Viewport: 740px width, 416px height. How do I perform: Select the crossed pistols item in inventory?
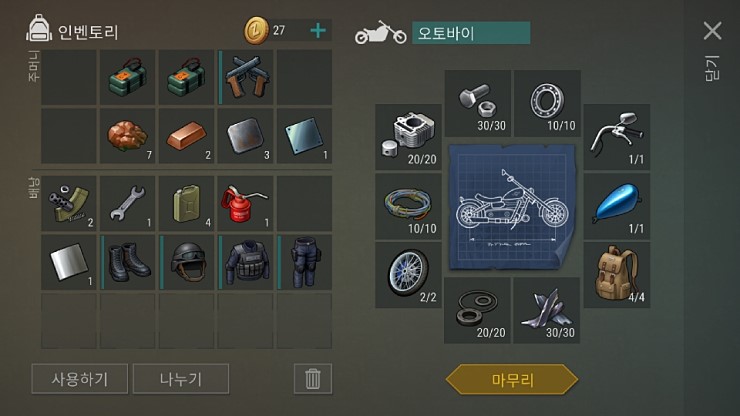point(246,77)
